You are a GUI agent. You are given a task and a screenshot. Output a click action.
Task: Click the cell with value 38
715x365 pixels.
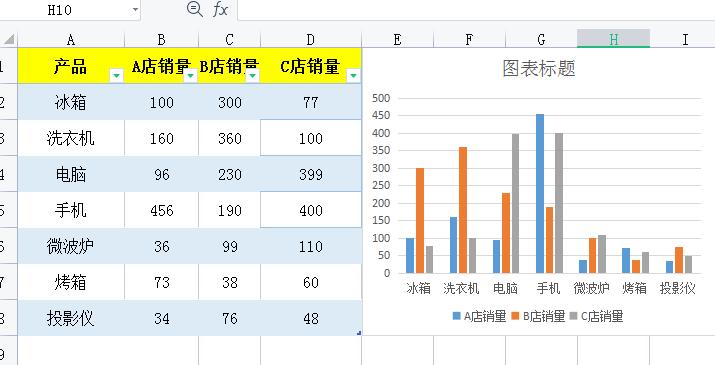229,282
